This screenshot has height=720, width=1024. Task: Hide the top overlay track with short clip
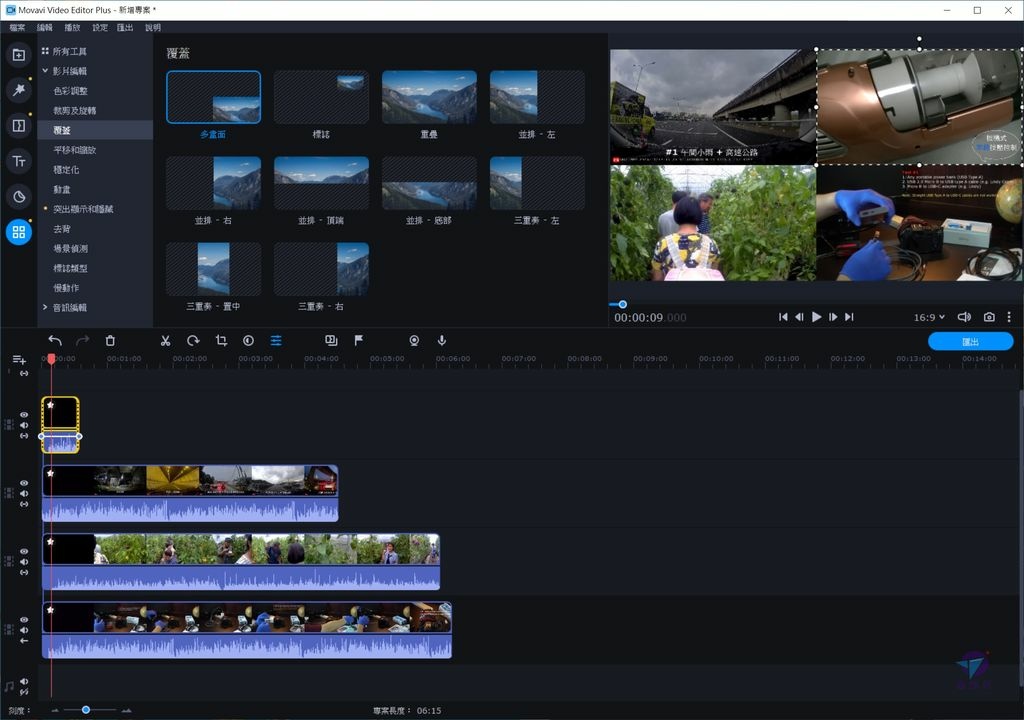pyautogui.click(x=24, y=415)
